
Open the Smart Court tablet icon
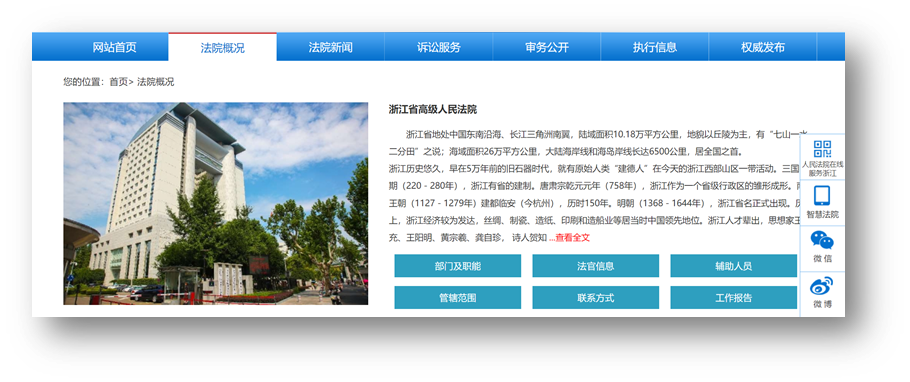(x=822, y=196)
